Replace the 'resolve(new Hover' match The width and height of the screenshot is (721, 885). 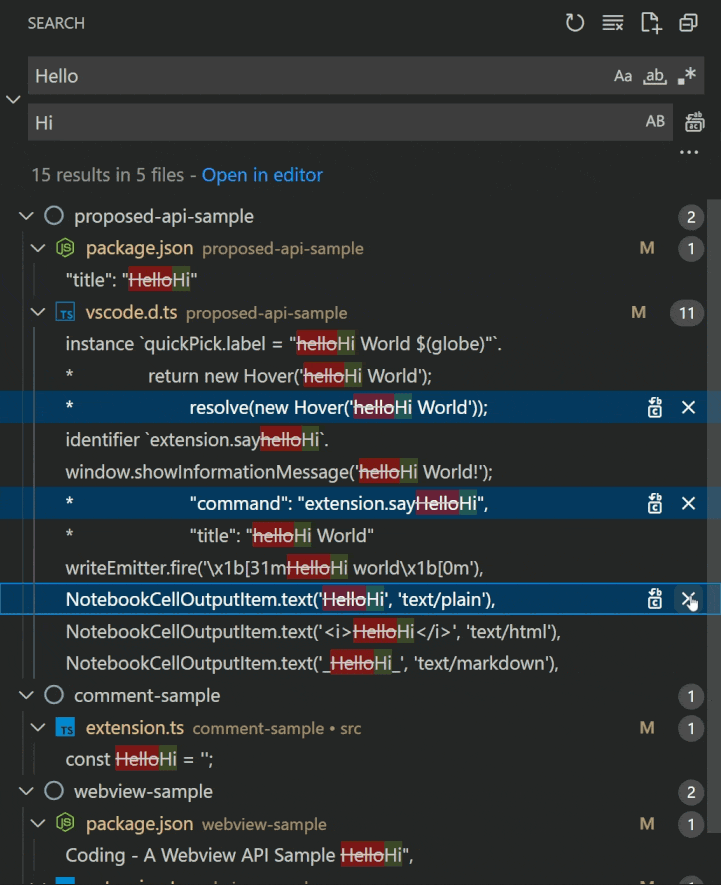click(655, 407)
